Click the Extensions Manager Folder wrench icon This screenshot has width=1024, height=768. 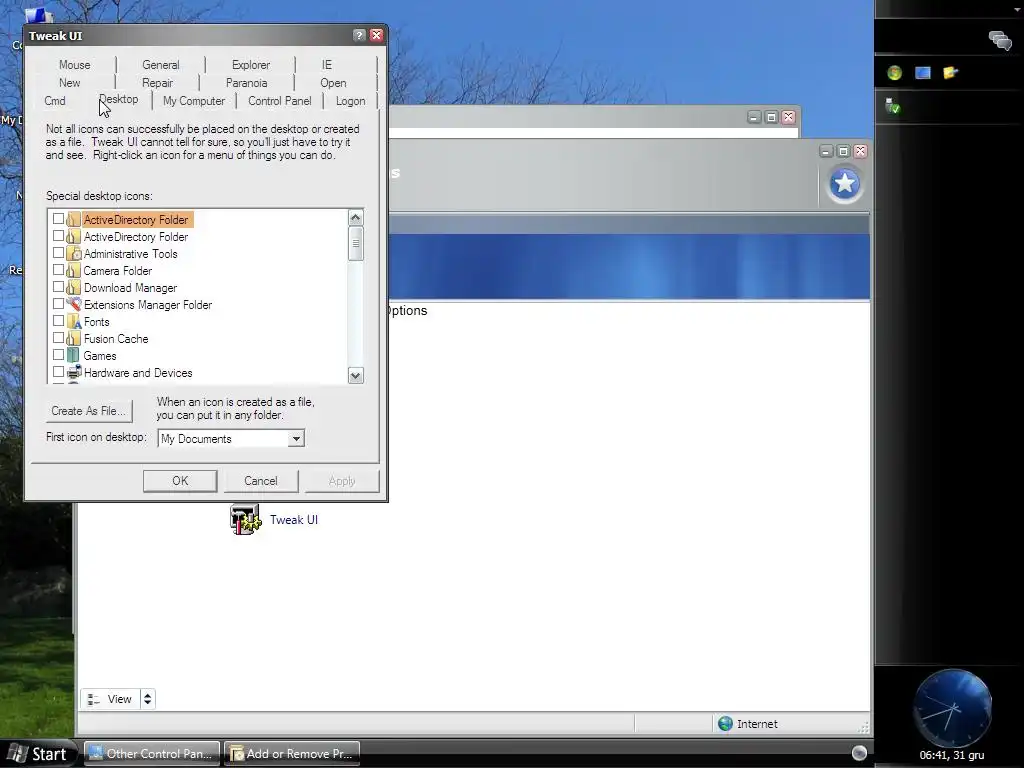tap(74, 304)
